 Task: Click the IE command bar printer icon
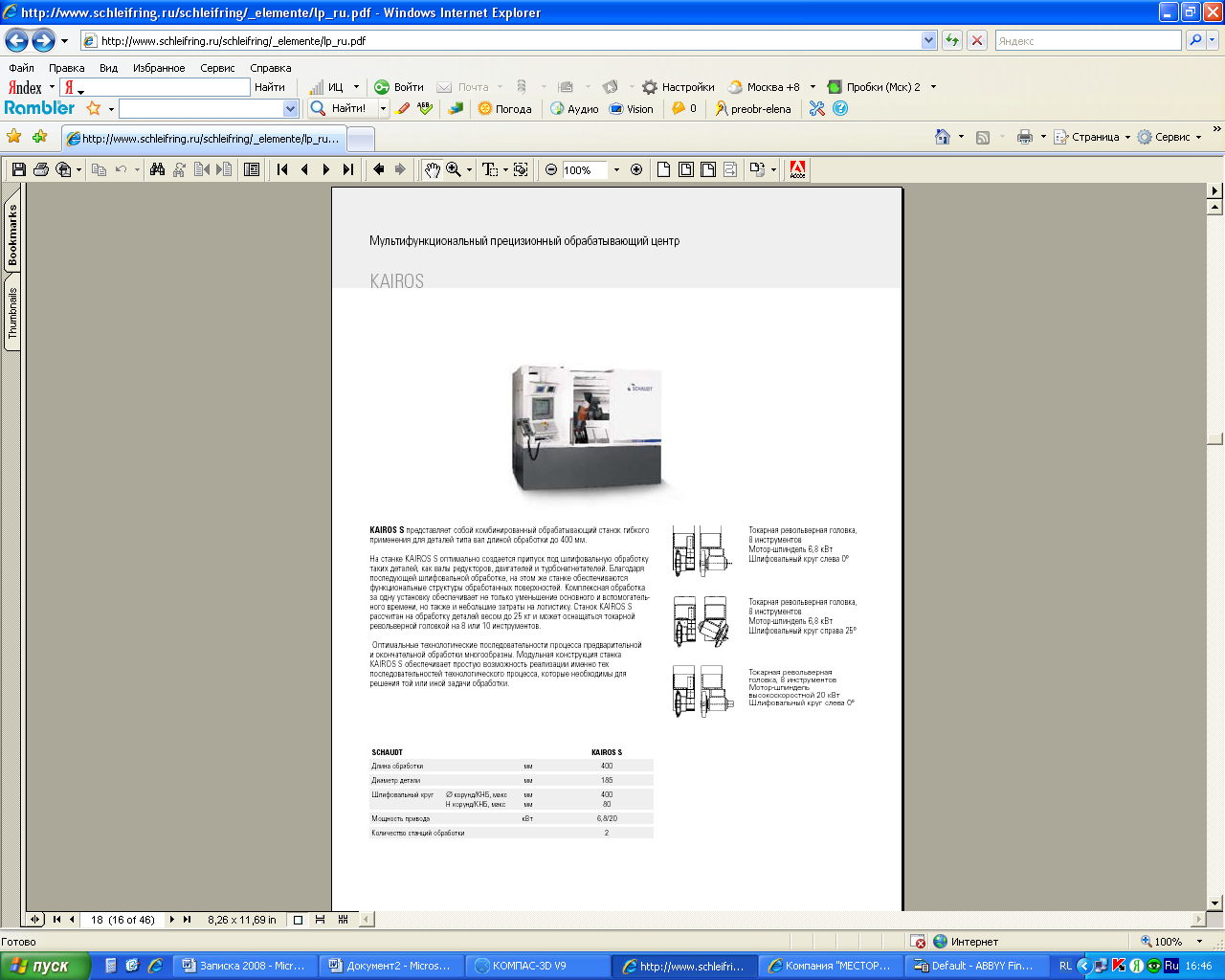click(x=1025, y=137)
